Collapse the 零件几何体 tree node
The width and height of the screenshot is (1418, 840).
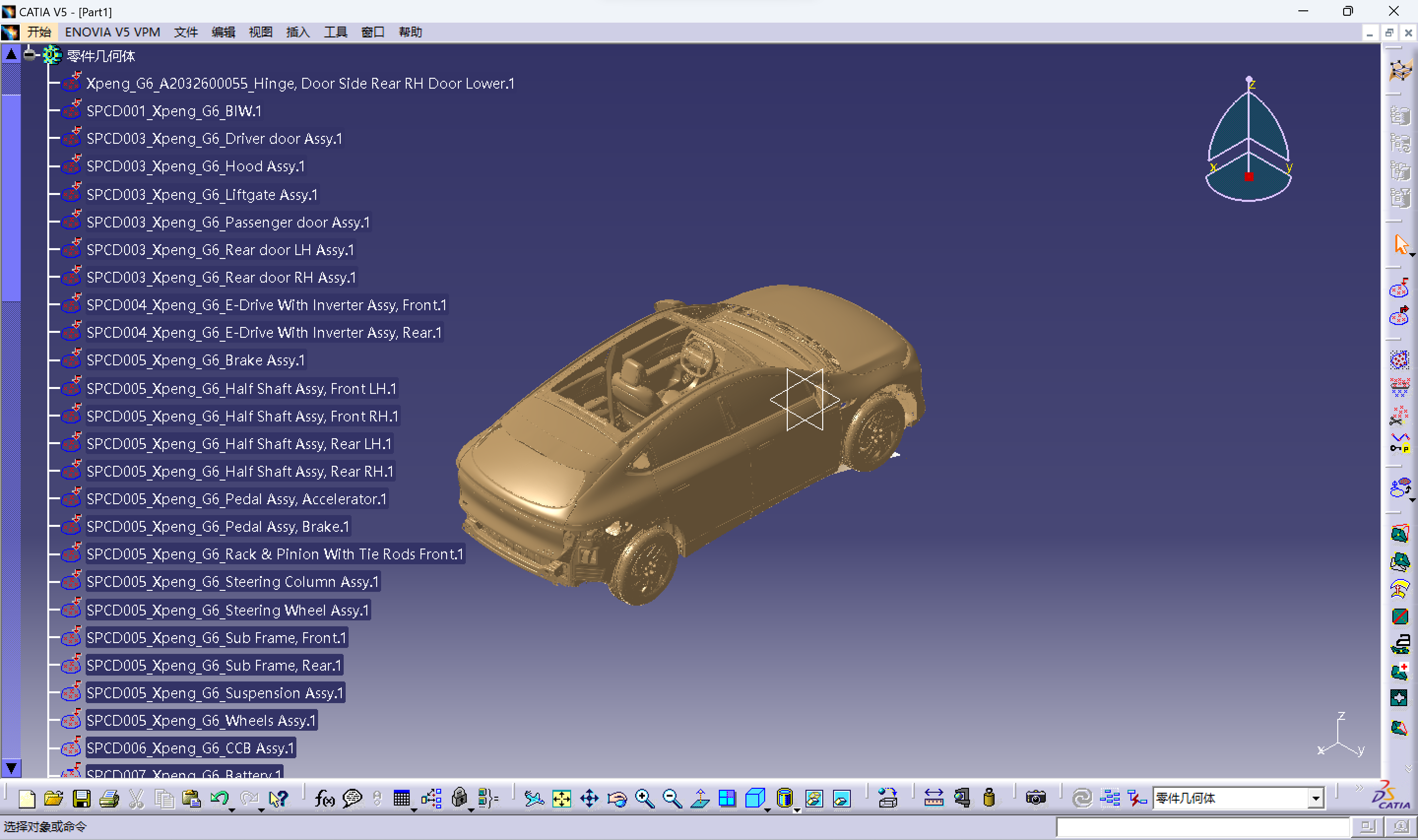coord(30,56)
